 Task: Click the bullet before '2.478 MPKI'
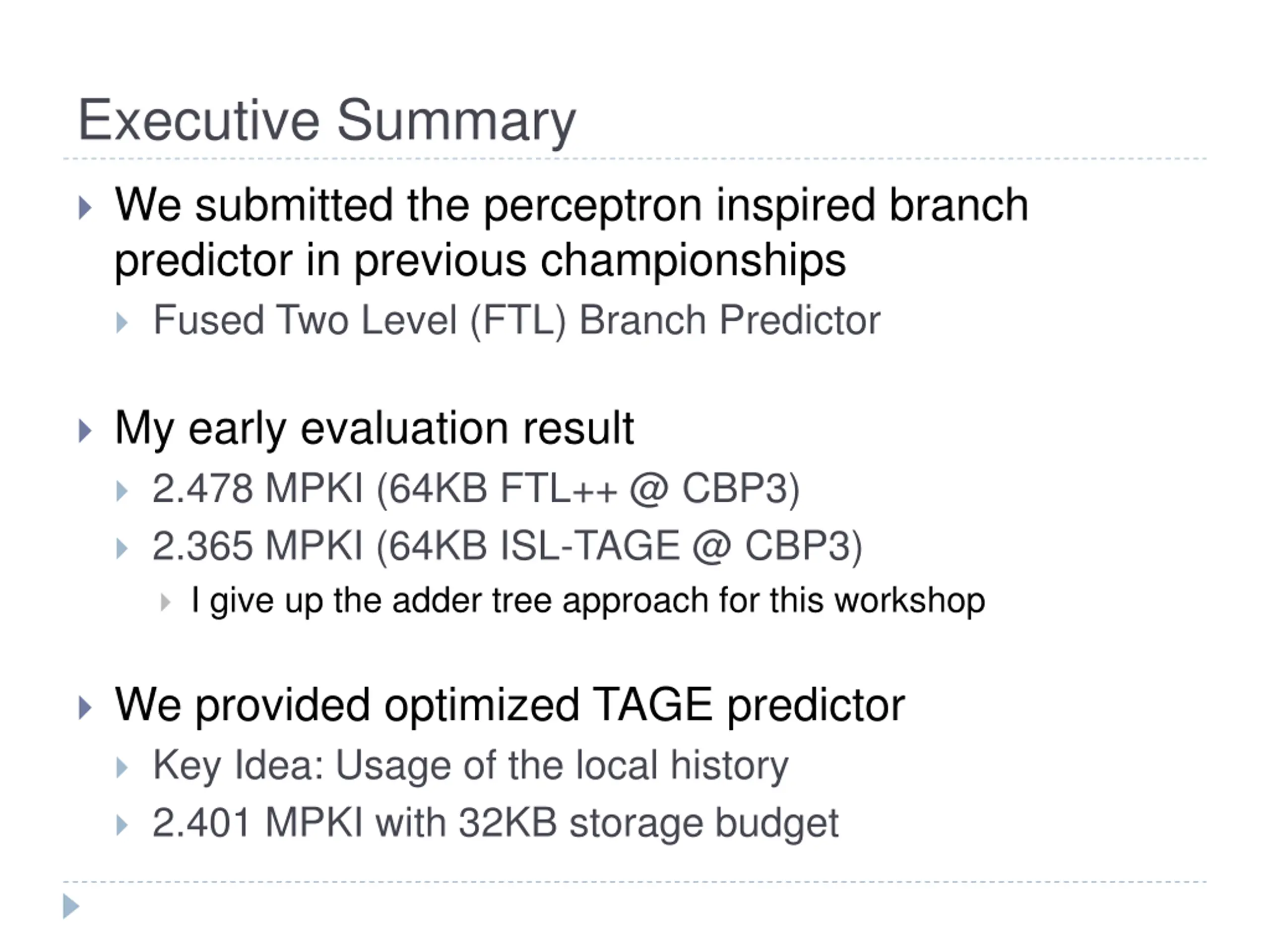click(x=122, y=492)
